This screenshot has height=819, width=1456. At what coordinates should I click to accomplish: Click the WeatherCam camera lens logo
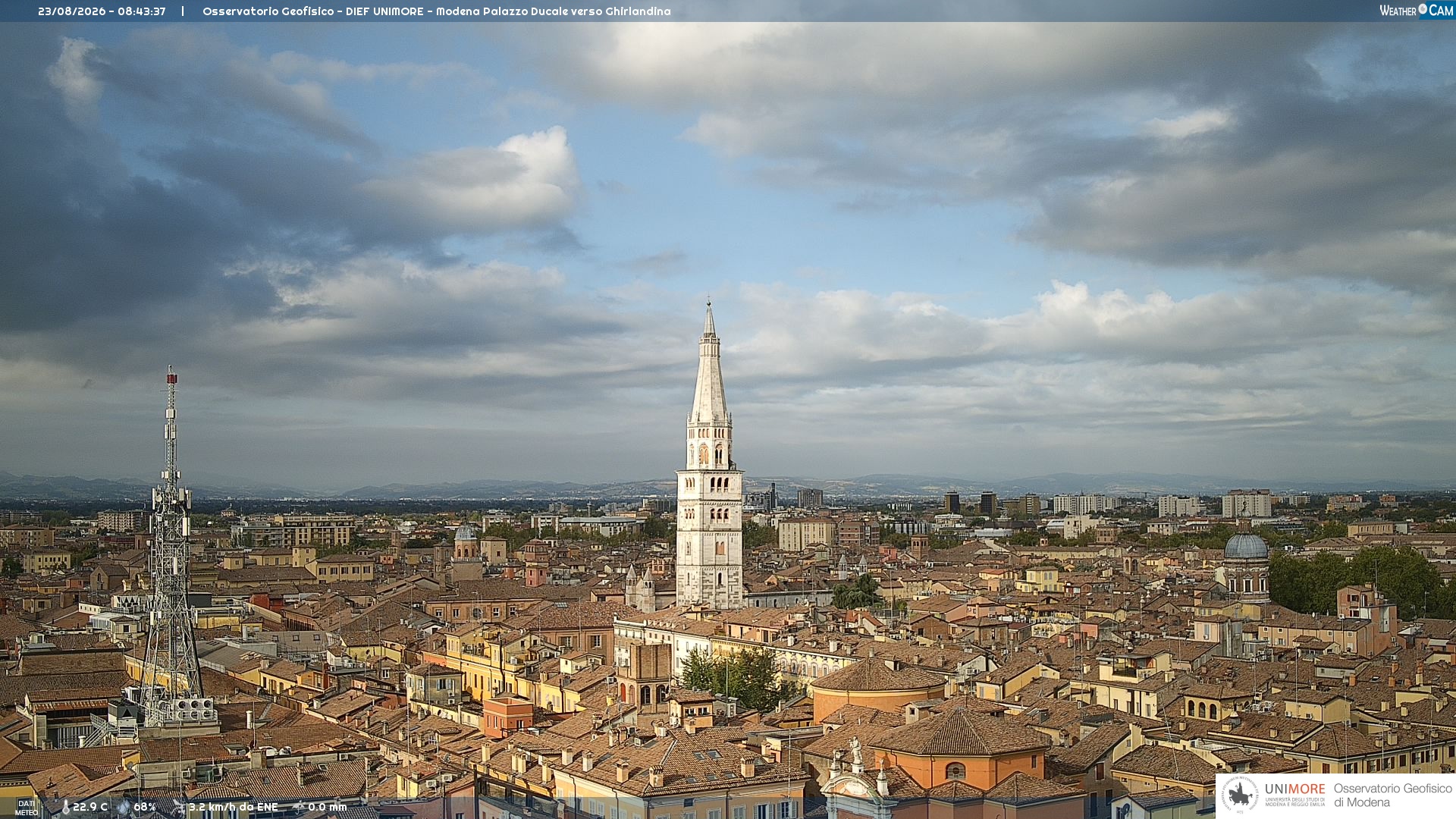pos(1423,9)
